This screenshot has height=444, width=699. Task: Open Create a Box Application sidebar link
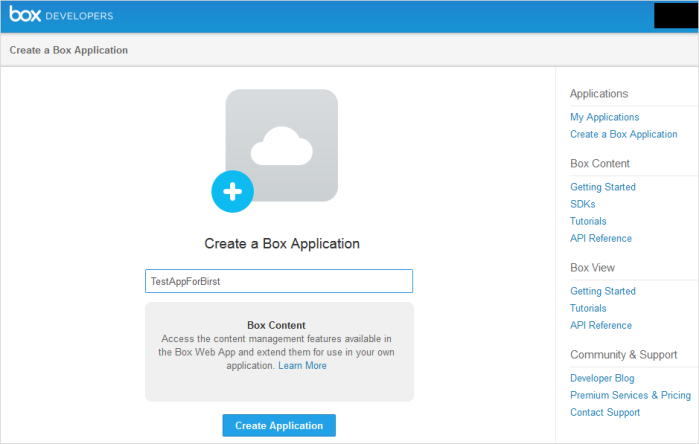coord(624,134)
